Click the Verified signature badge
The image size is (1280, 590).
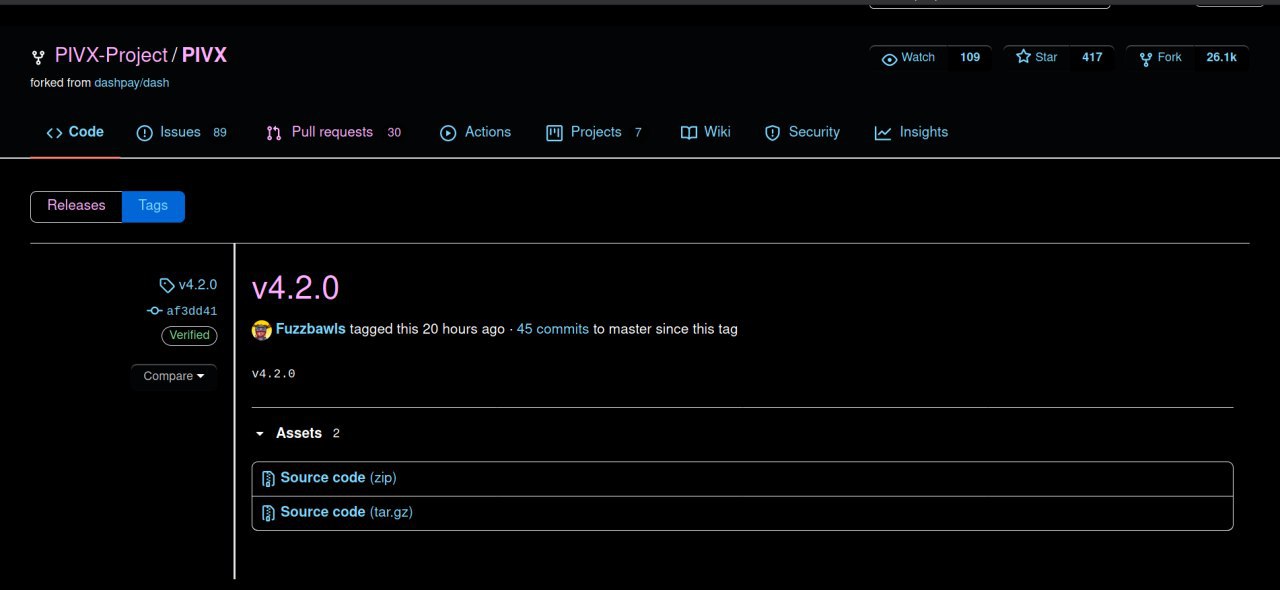click(x=189, y=336)
